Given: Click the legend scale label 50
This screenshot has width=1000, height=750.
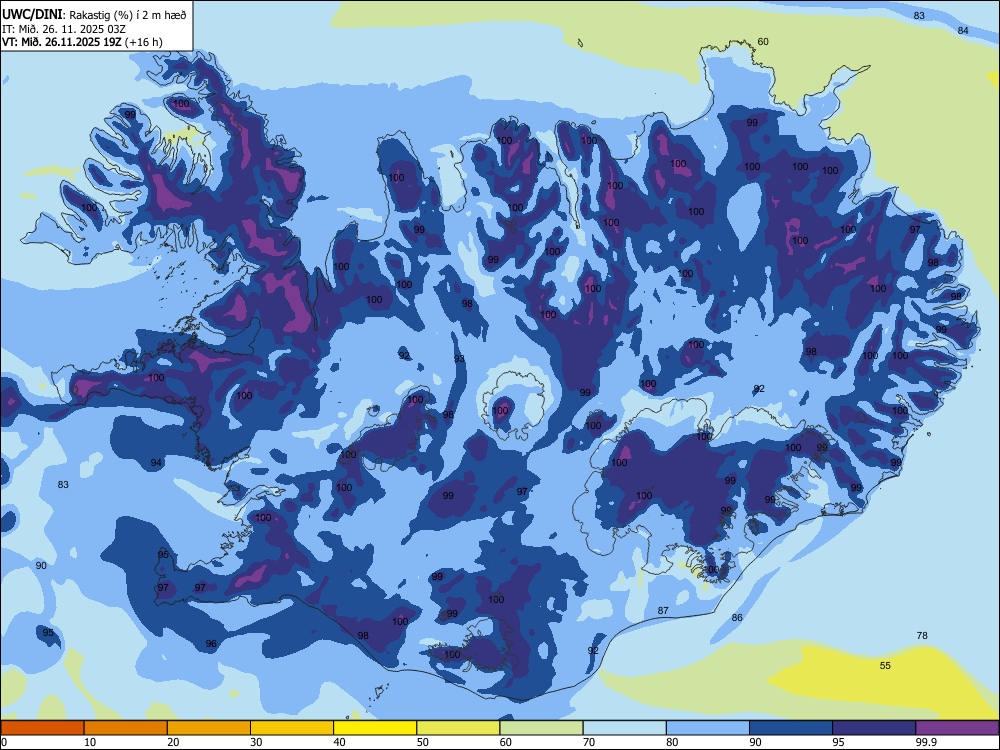Looking at the screenshot, I should pos(423,742).
